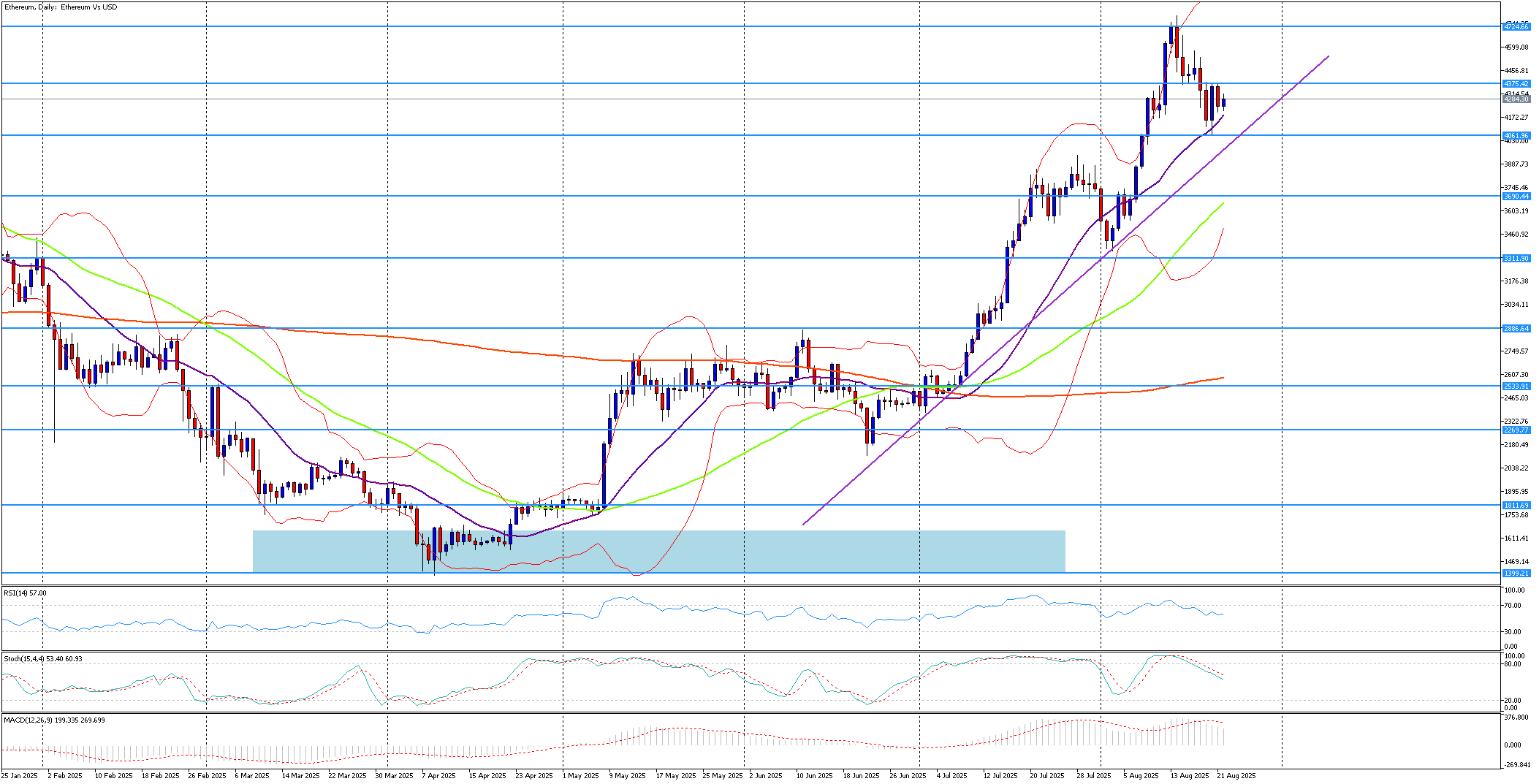Click the 1399.21 bottom level price label
The width and height of the screenshot is (1539, 784).
point(1516,574)
